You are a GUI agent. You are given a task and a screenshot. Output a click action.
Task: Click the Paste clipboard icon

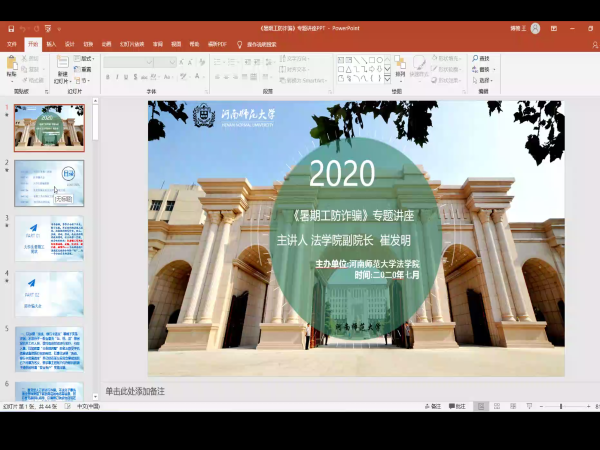click(11, 62)
